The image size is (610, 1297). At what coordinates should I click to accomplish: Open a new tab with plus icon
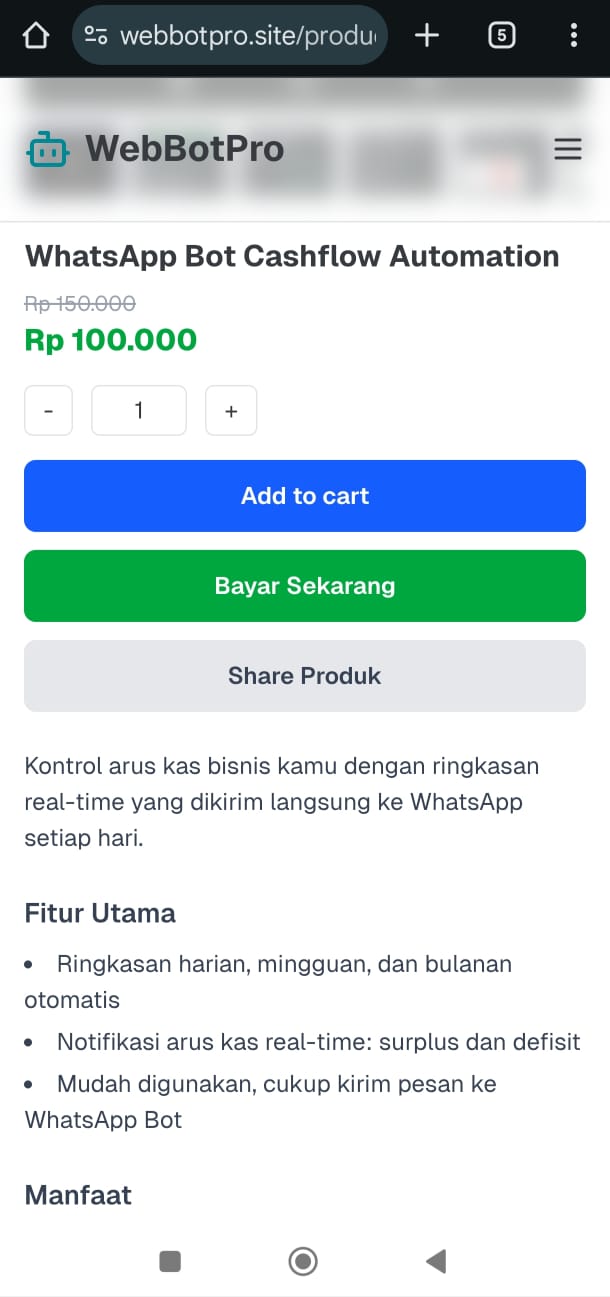(427, 36)
